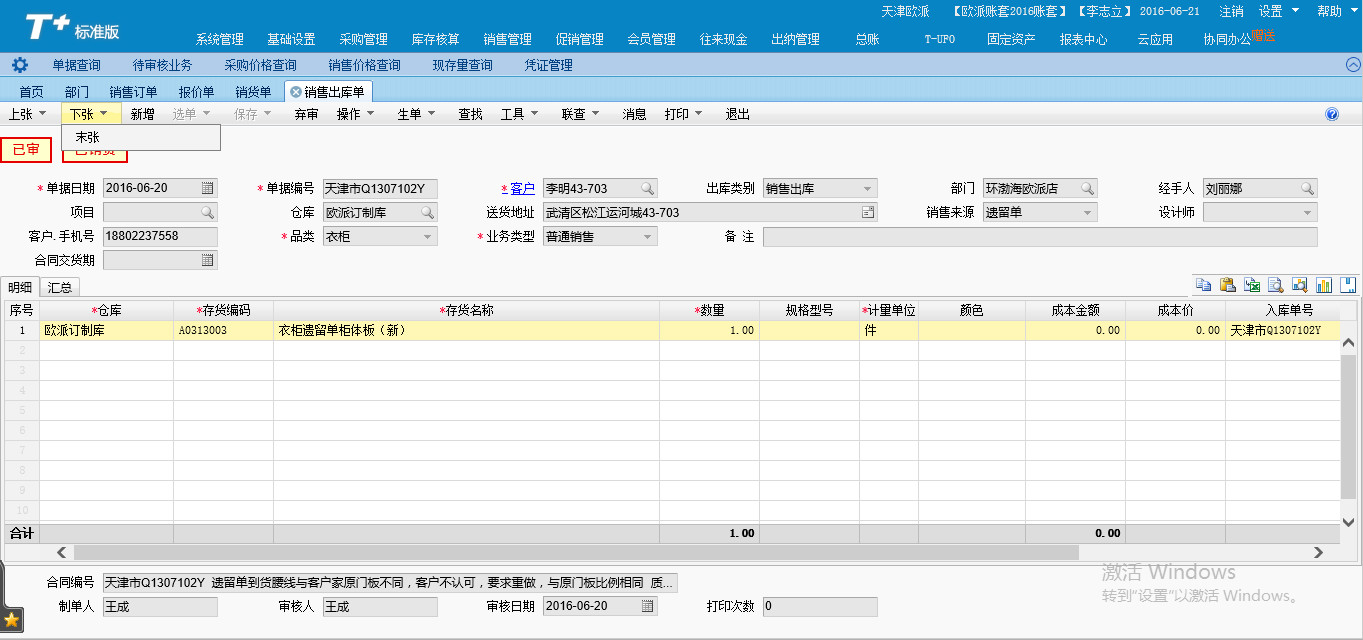Open the 现存量查询 shortcut
The width and height of the screenshot is (1363, 640).
(x=462, y=65)
